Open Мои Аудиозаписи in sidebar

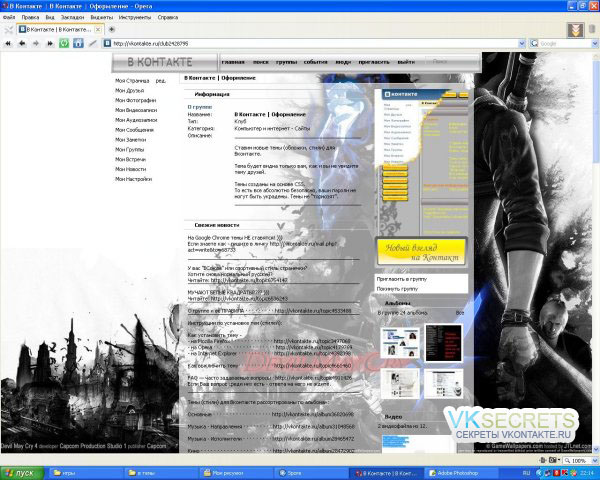(136, 120)
